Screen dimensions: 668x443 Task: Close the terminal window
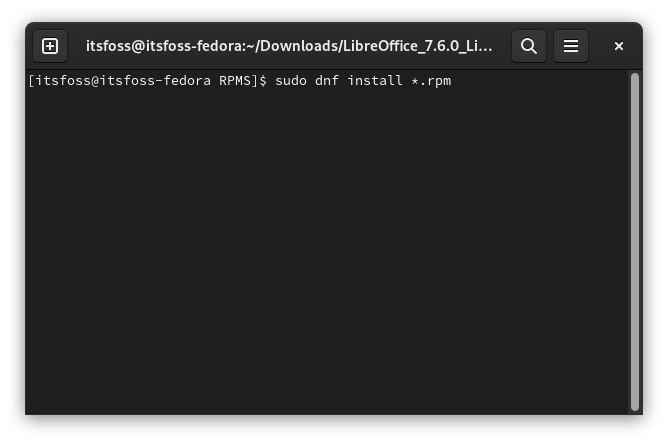619,46
